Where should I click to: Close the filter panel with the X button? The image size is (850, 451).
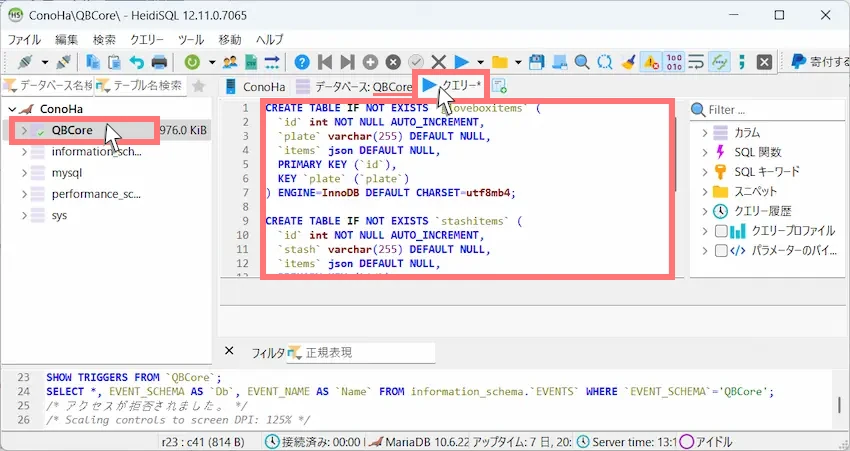point(229,351)
